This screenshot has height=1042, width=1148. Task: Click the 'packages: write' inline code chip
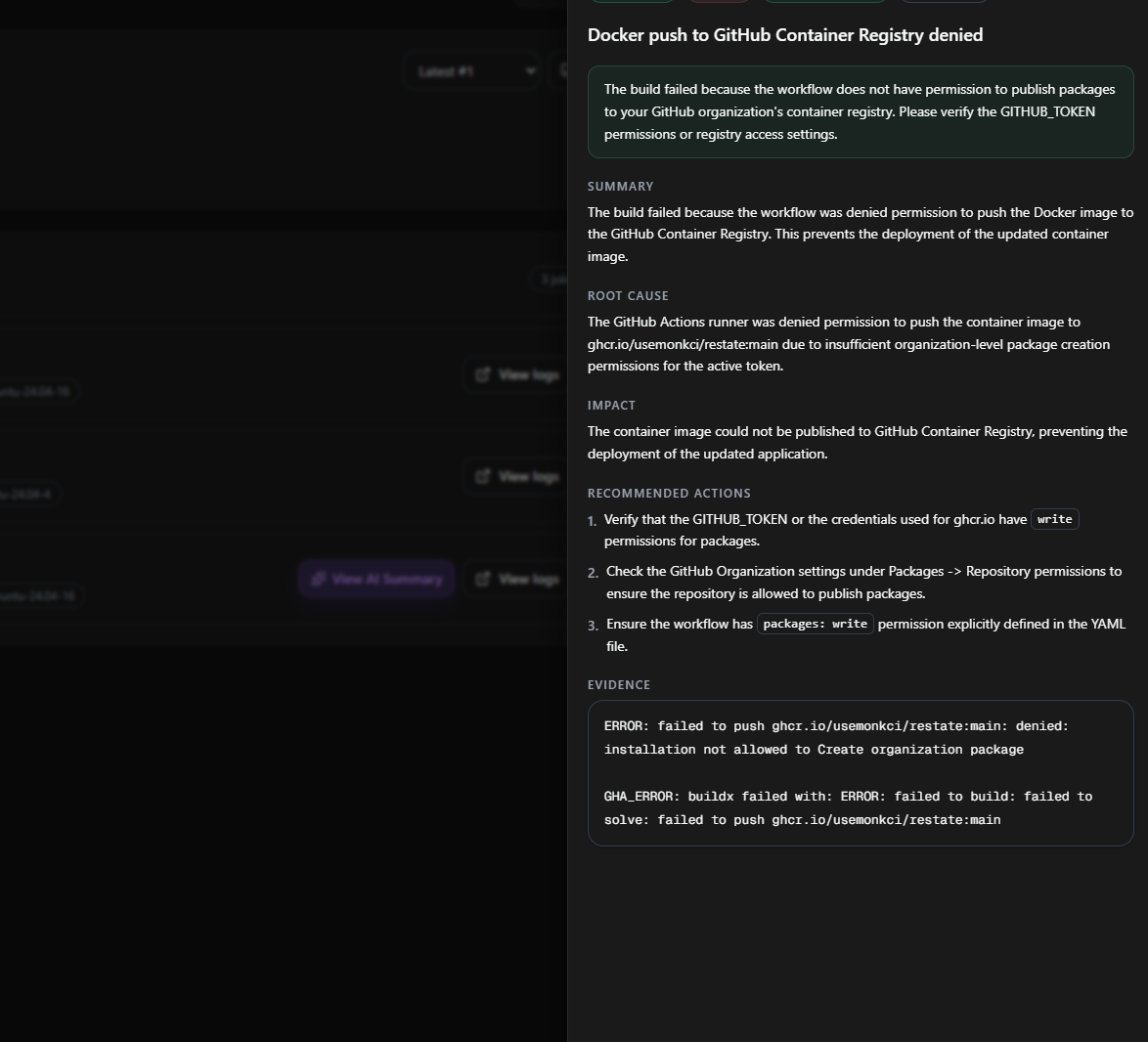coord(815,624)
